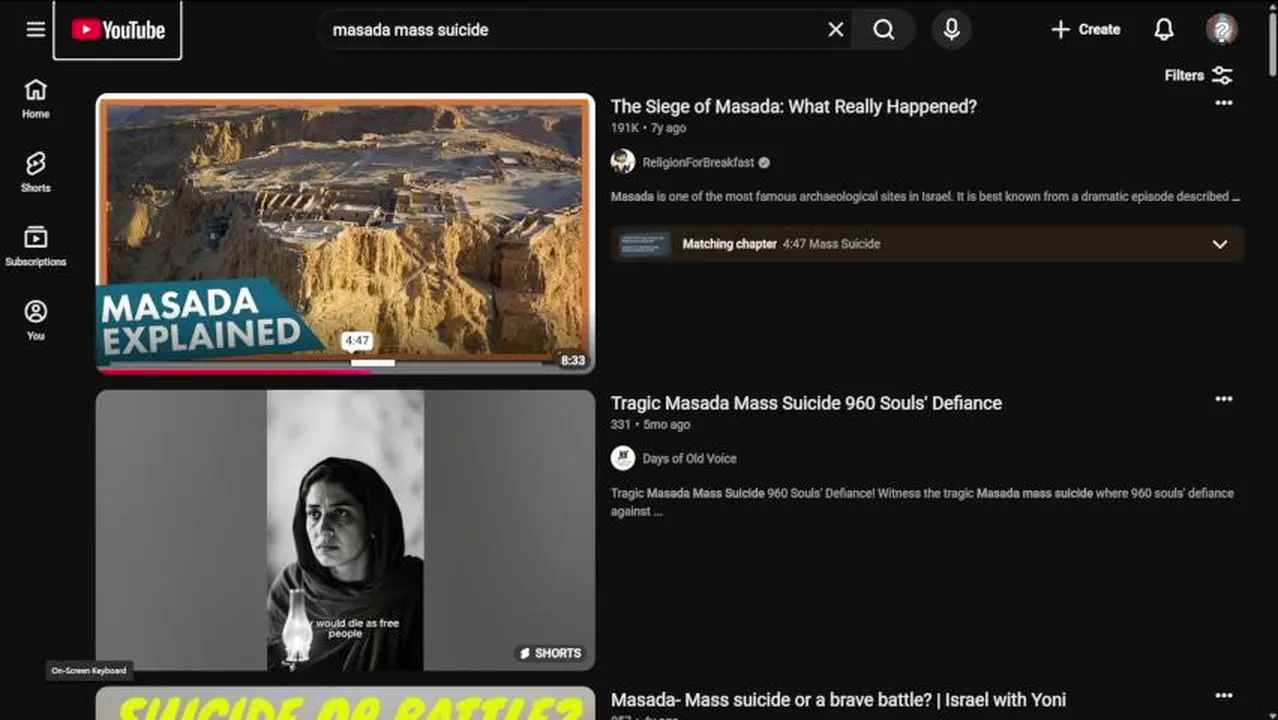Viewport: 1278px width, 720px height.
Task: Open the You section
Action: (x=36, y=321)
